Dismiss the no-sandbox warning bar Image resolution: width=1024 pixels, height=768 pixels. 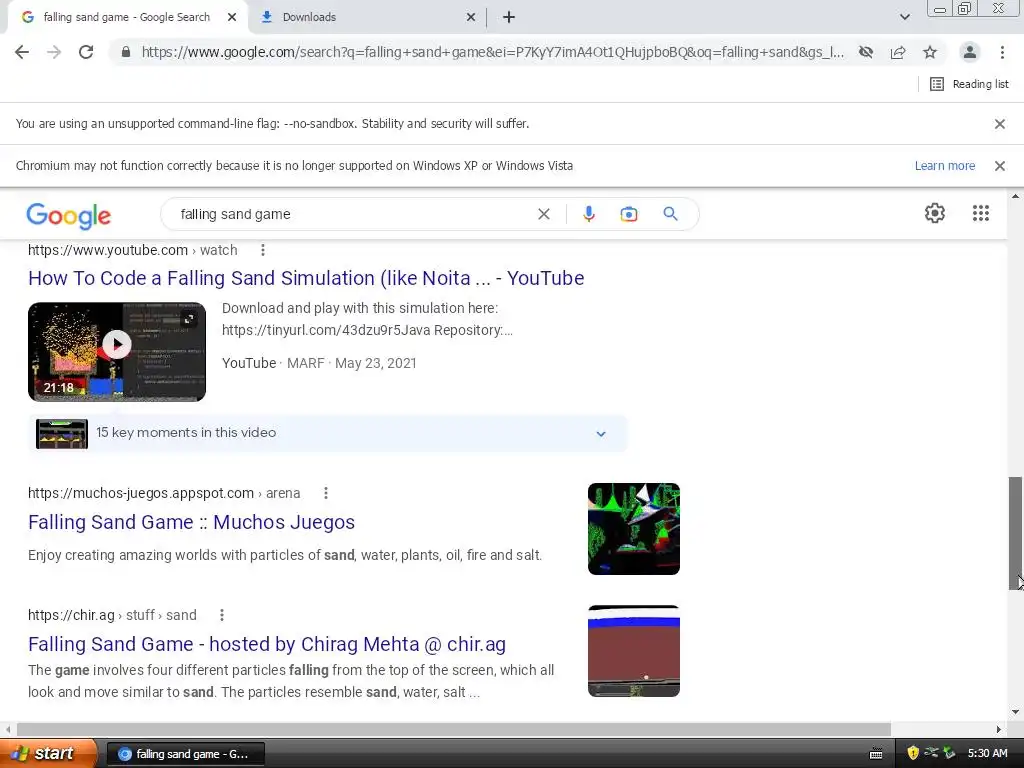click(1000, 124)
